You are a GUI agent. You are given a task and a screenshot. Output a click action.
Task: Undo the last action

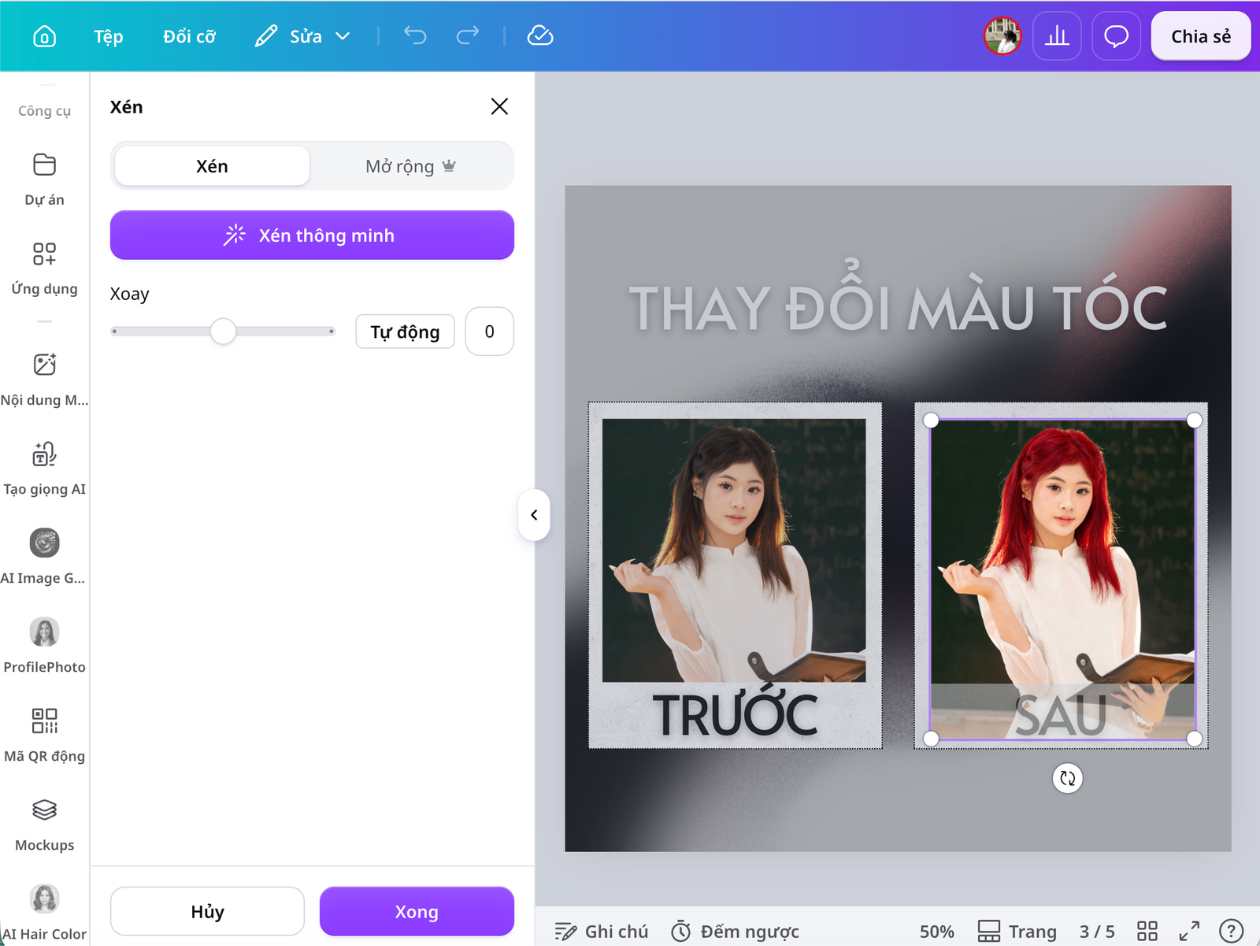tap(415, 36)
